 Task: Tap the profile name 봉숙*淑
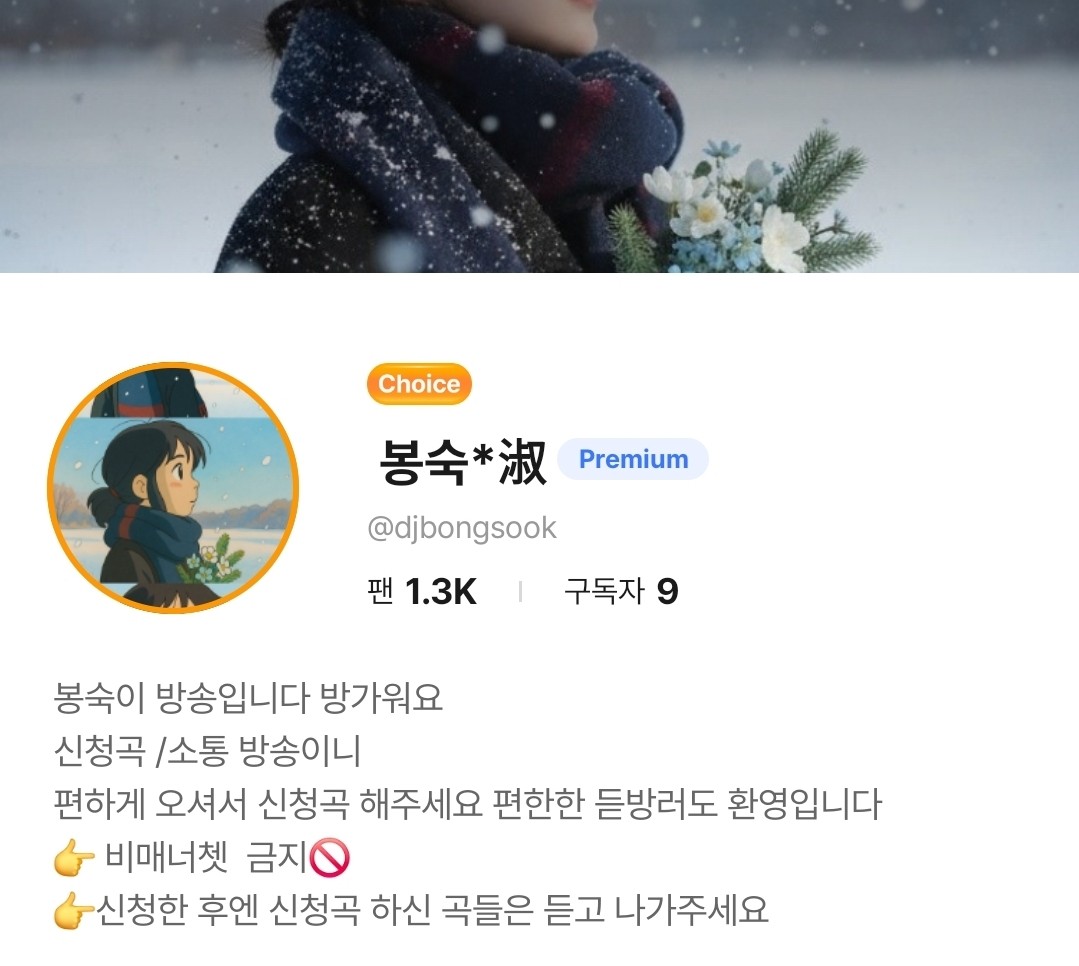(463, 462)
